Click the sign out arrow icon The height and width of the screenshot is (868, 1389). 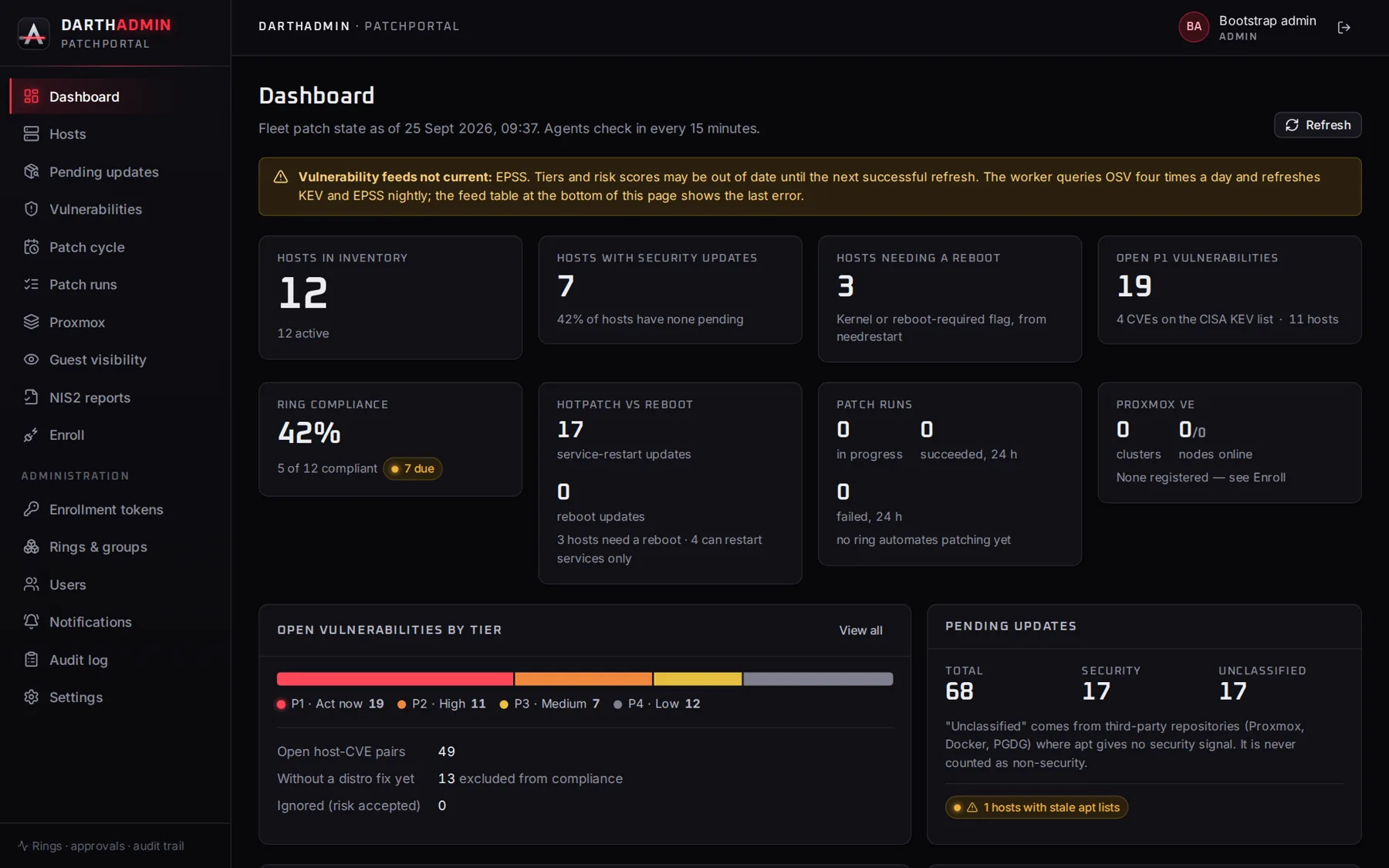click(x=1344, y=28)
